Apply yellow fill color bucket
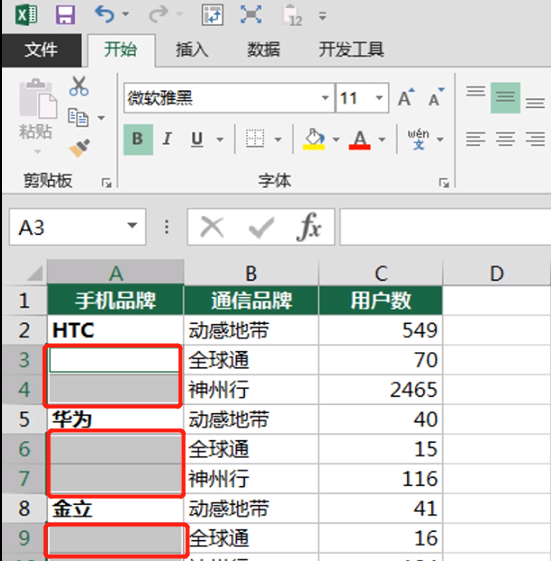This screenshot has height=561, width=551. click(313, 139)
